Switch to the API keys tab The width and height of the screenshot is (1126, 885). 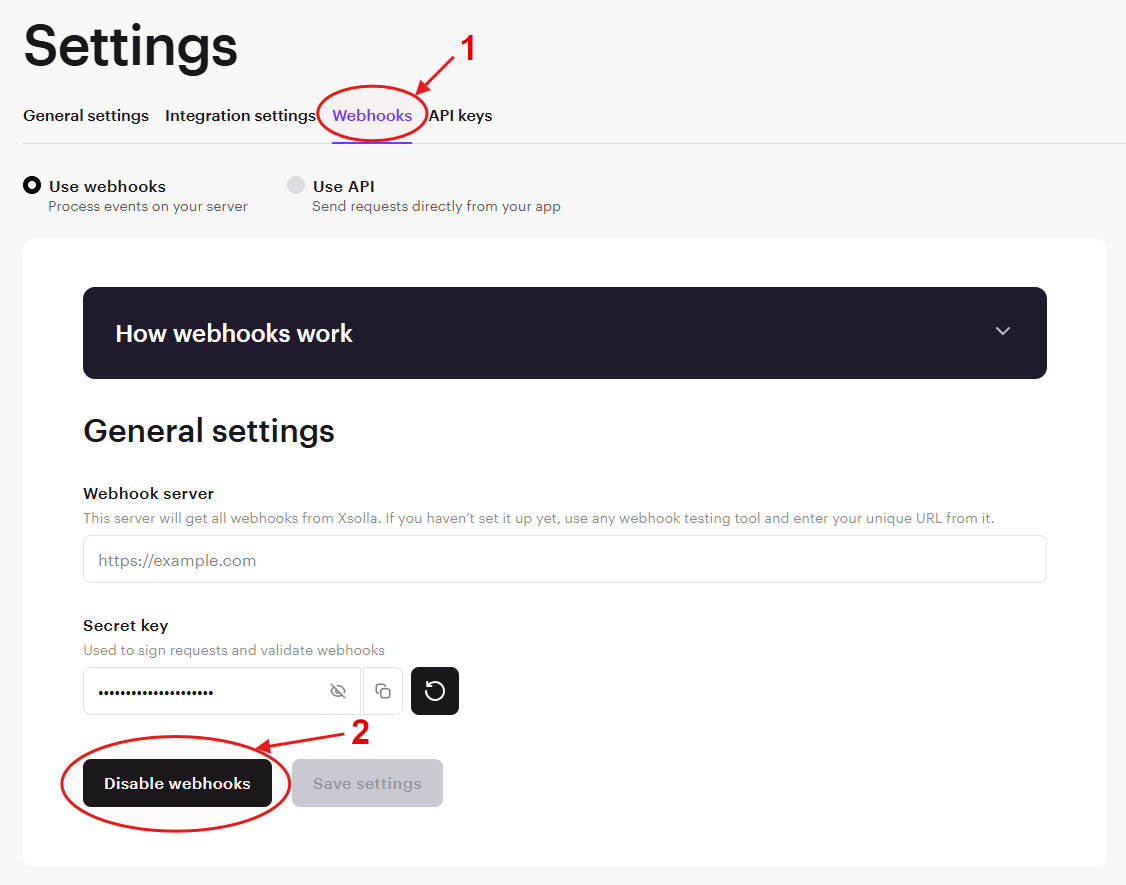pyautogui.click(x=460, y=115)
